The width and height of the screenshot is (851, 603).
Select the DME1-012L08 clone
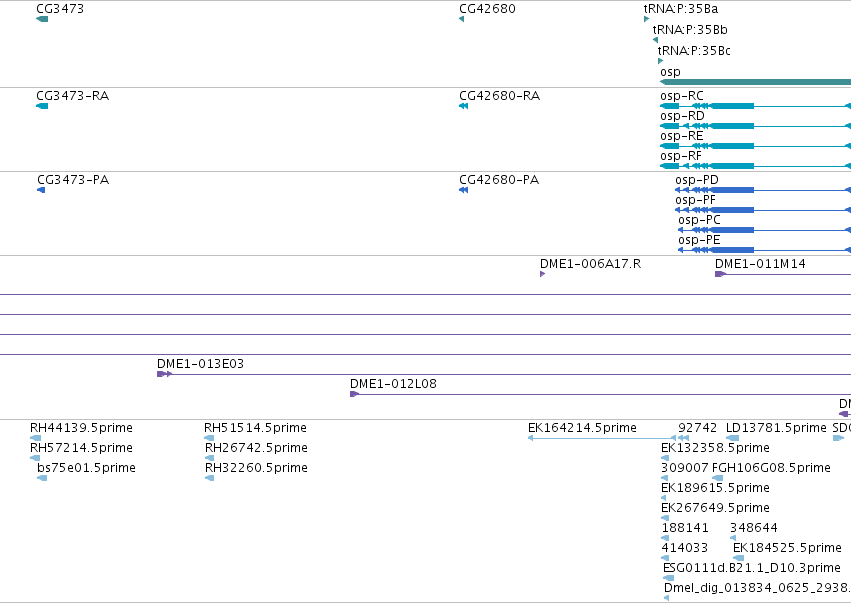point(600,394)
